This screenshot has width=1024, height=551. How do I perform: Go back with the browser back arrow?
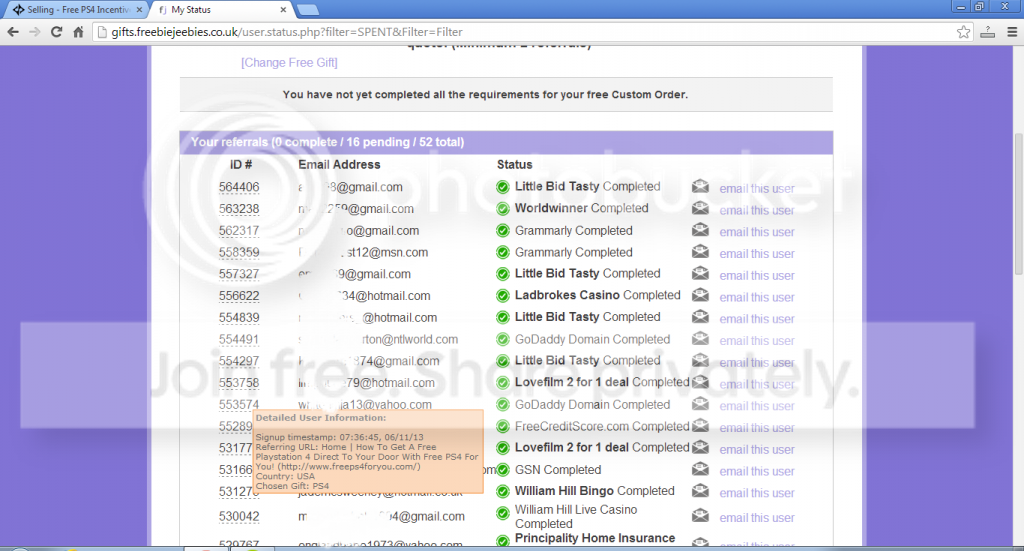point(13,31)
